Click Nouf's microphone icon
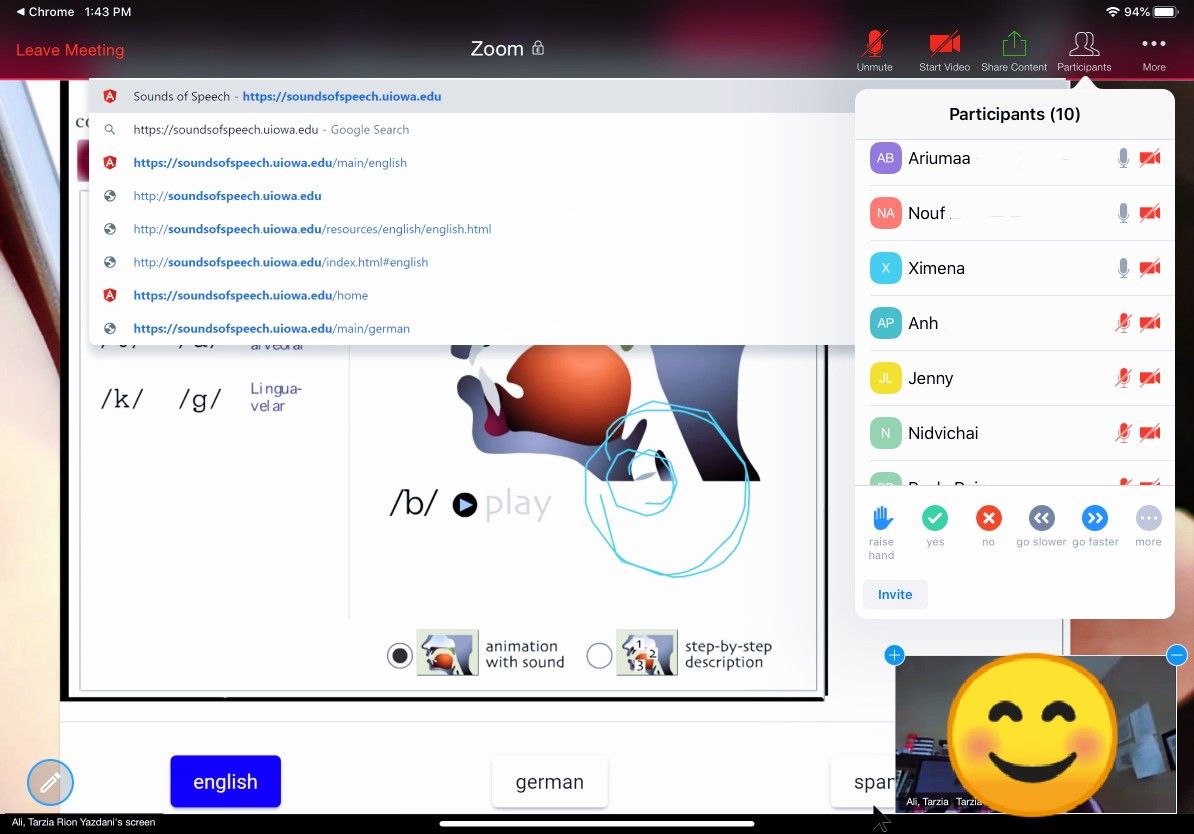This screenshot has height=834, width=1194. 1123,213
